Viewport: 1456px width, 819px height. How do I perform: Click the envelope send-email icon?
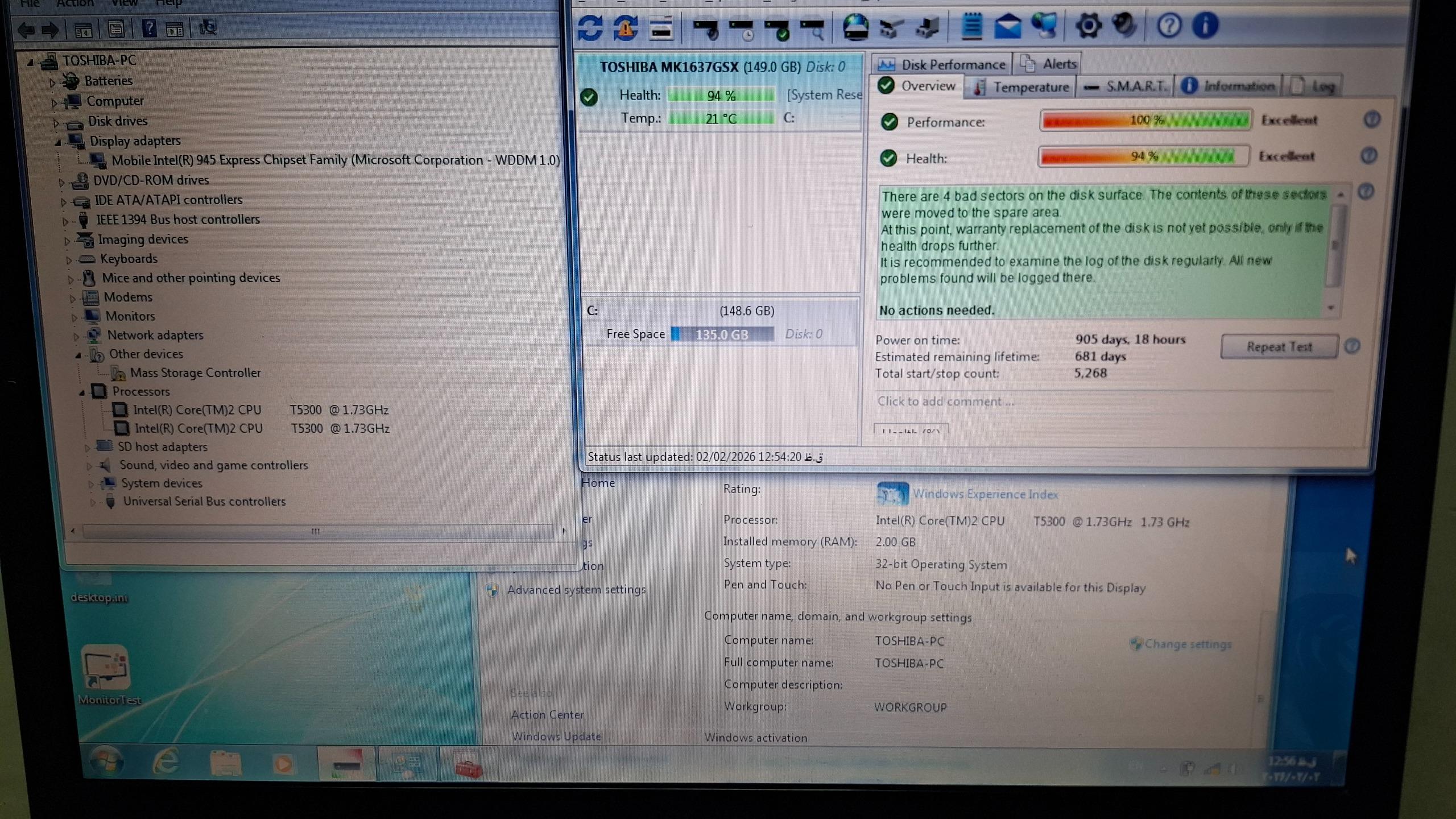pos(1007,27)
